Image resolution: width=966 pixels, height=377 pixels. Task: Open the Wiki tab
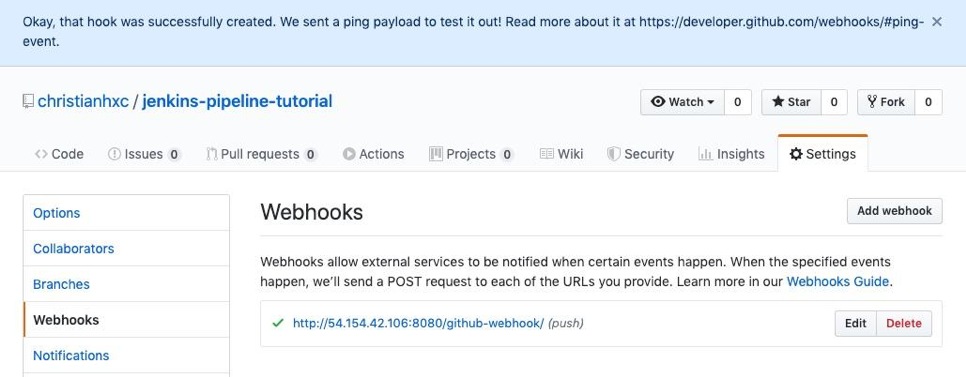[x=561, y=154]
